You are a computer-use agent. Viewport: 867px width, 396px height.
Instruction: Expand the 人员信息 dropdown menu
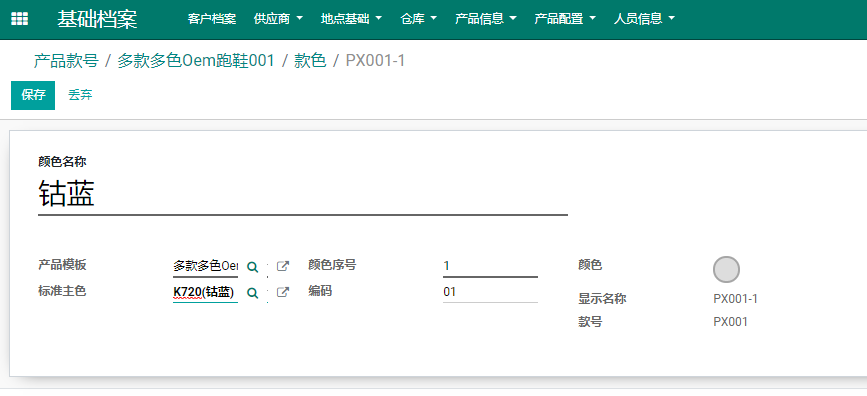[644, 19]
